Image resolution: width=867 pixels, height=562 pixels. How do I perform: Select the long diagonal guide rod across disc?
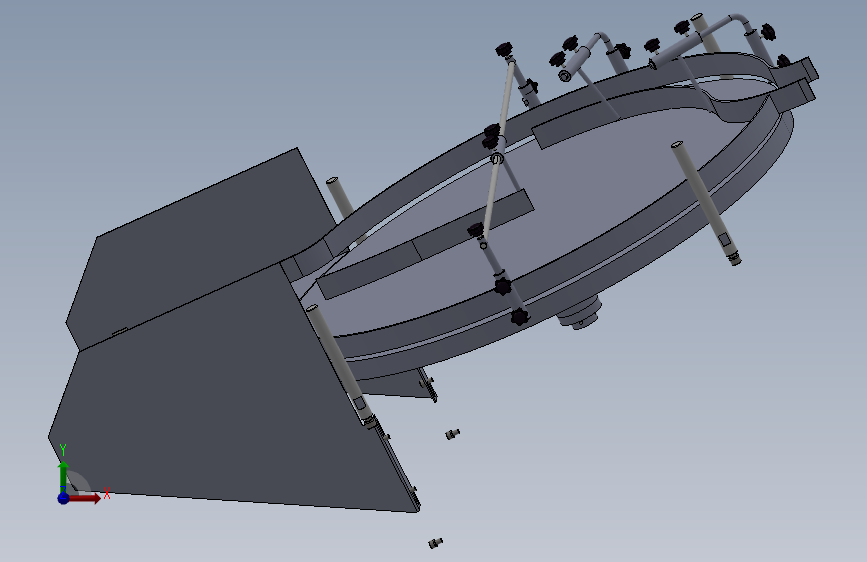[497, 148]
